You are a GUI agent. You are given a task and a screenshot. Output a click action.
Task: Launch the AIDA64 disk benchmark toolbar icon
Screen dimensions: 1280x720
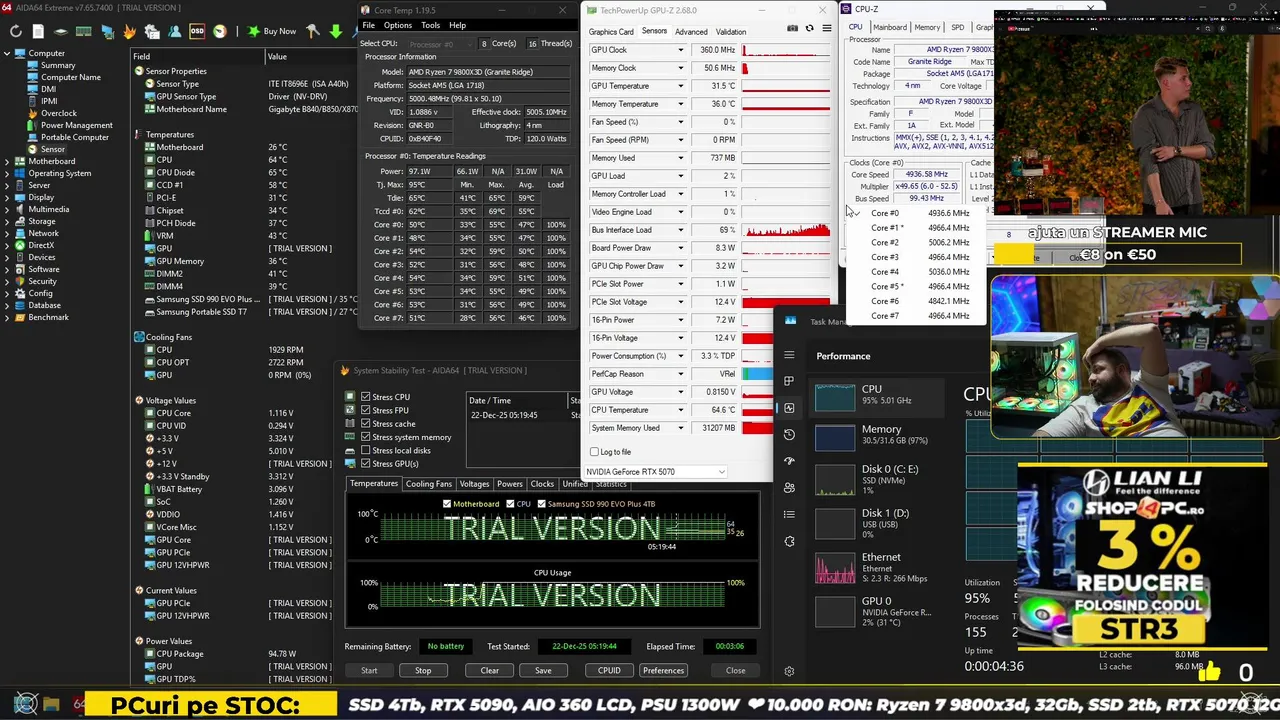61,31
